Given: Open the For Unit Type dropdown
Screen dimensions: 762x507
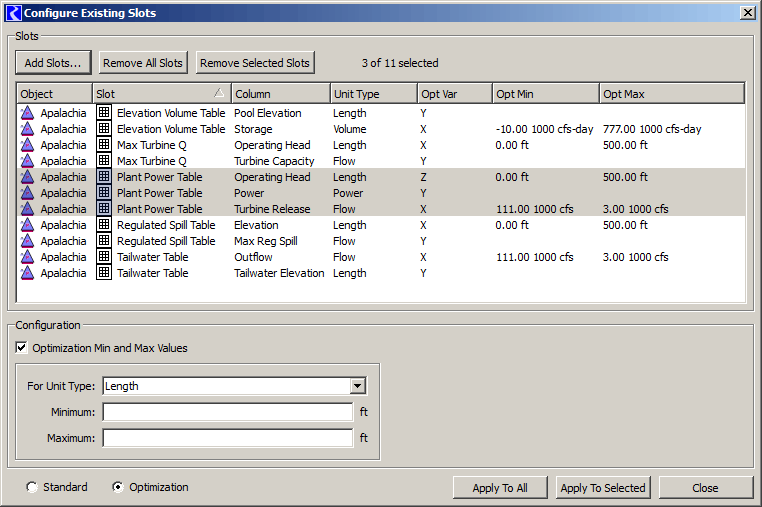Looking at the screenshot, I should click(358, 386).
